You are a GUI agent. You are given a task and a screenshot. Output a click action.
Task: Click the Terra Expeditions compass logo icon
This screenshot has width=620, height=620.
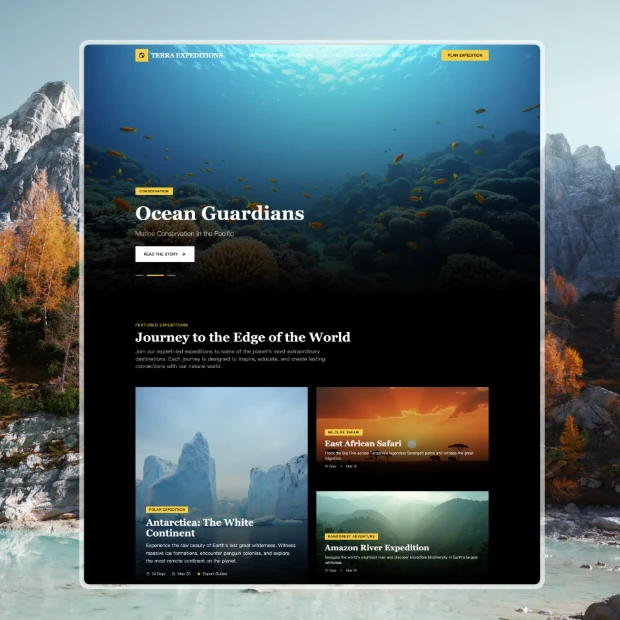tap(141, 55)
